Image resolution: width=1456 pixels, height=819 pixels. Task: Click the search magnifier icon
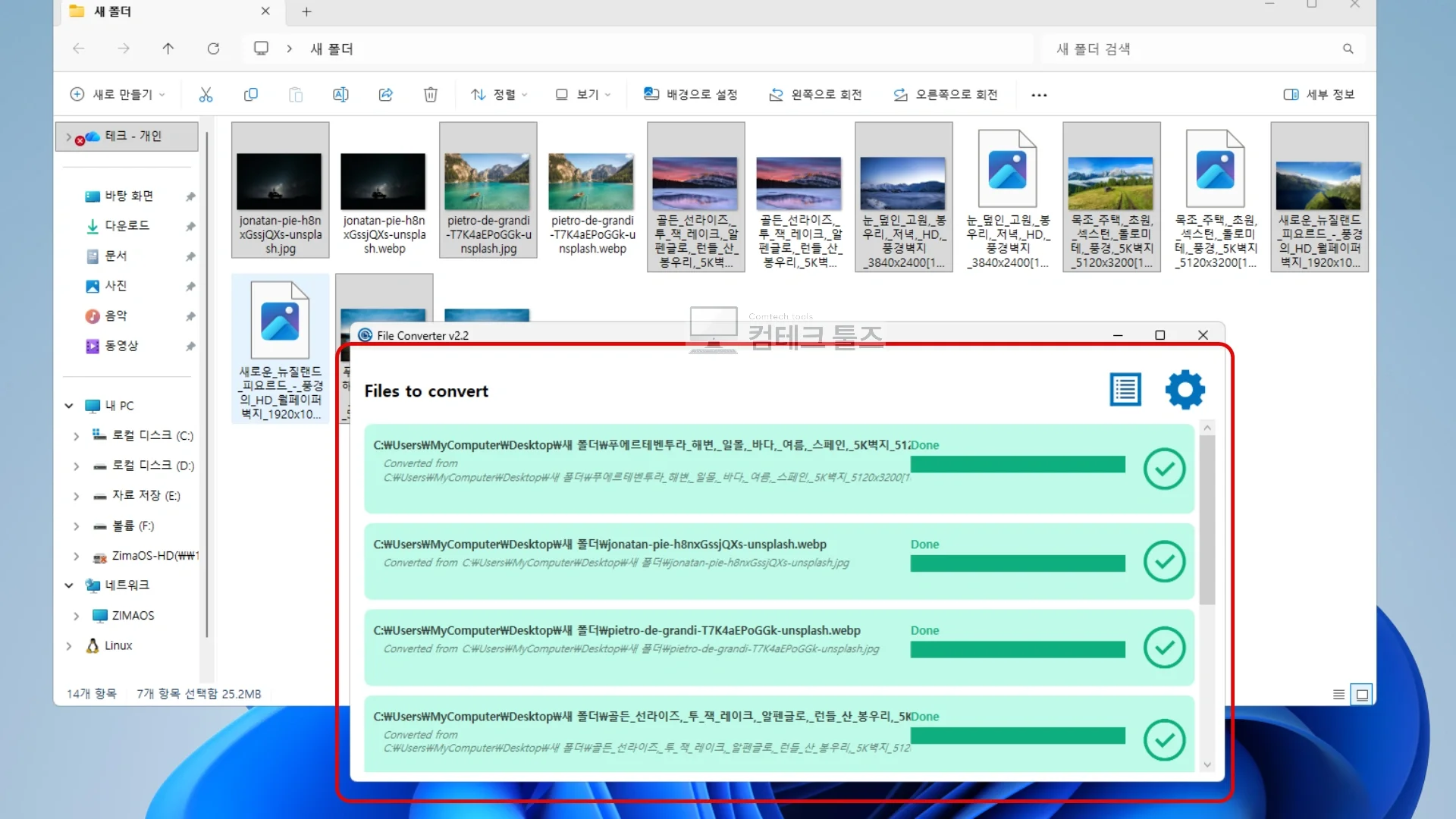(x=1348, y=49)
